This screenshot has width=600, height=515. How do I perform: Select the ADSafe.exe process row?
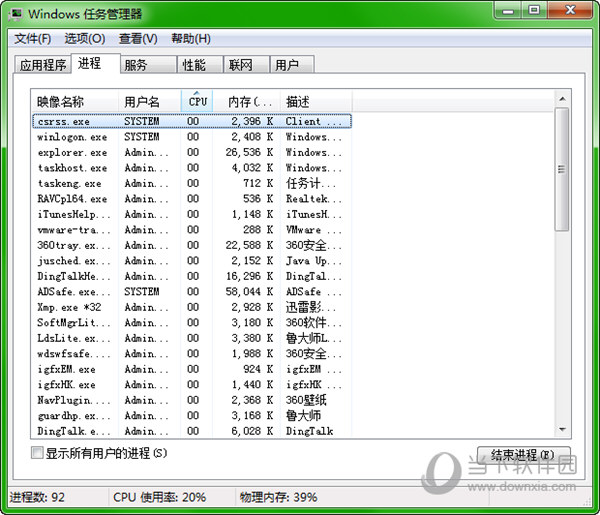tap(72, 291)
